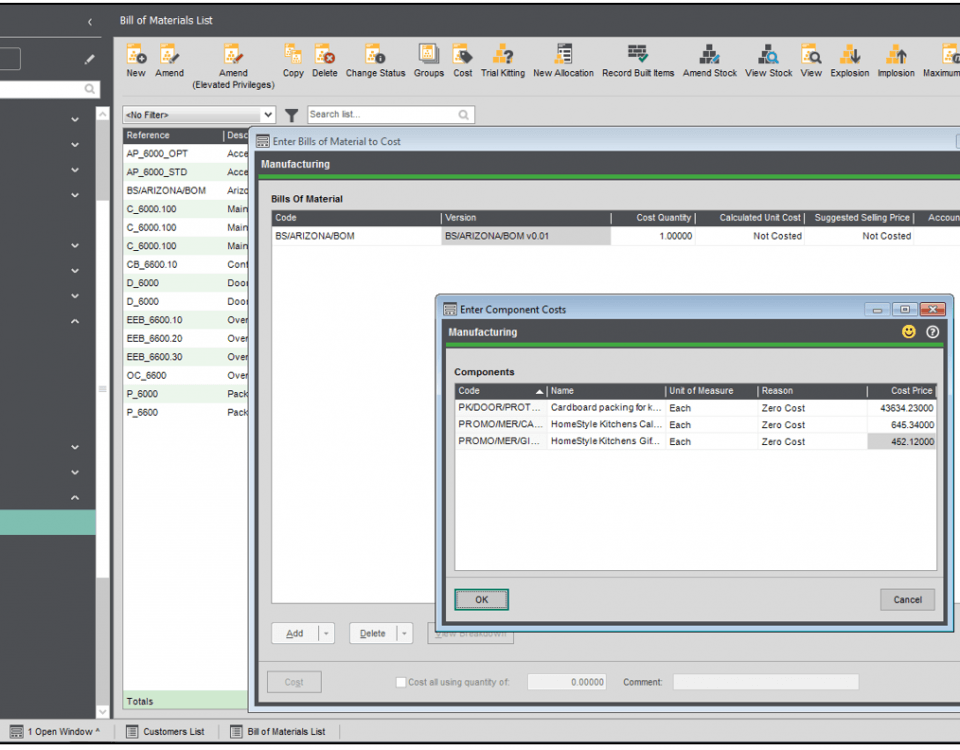
Task: Click the New bill of materials toolbar icon
Action: coord(136,61)
